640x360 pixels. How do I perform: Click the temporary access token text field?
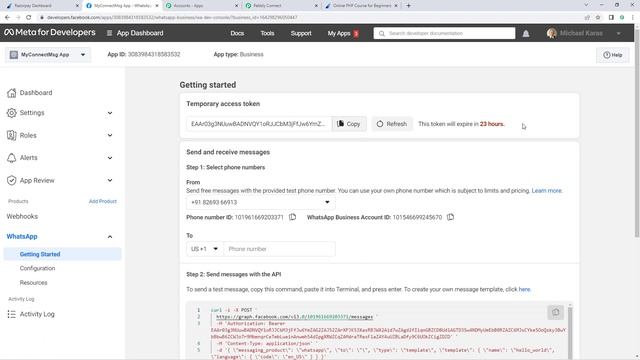(x=259, y=124)
